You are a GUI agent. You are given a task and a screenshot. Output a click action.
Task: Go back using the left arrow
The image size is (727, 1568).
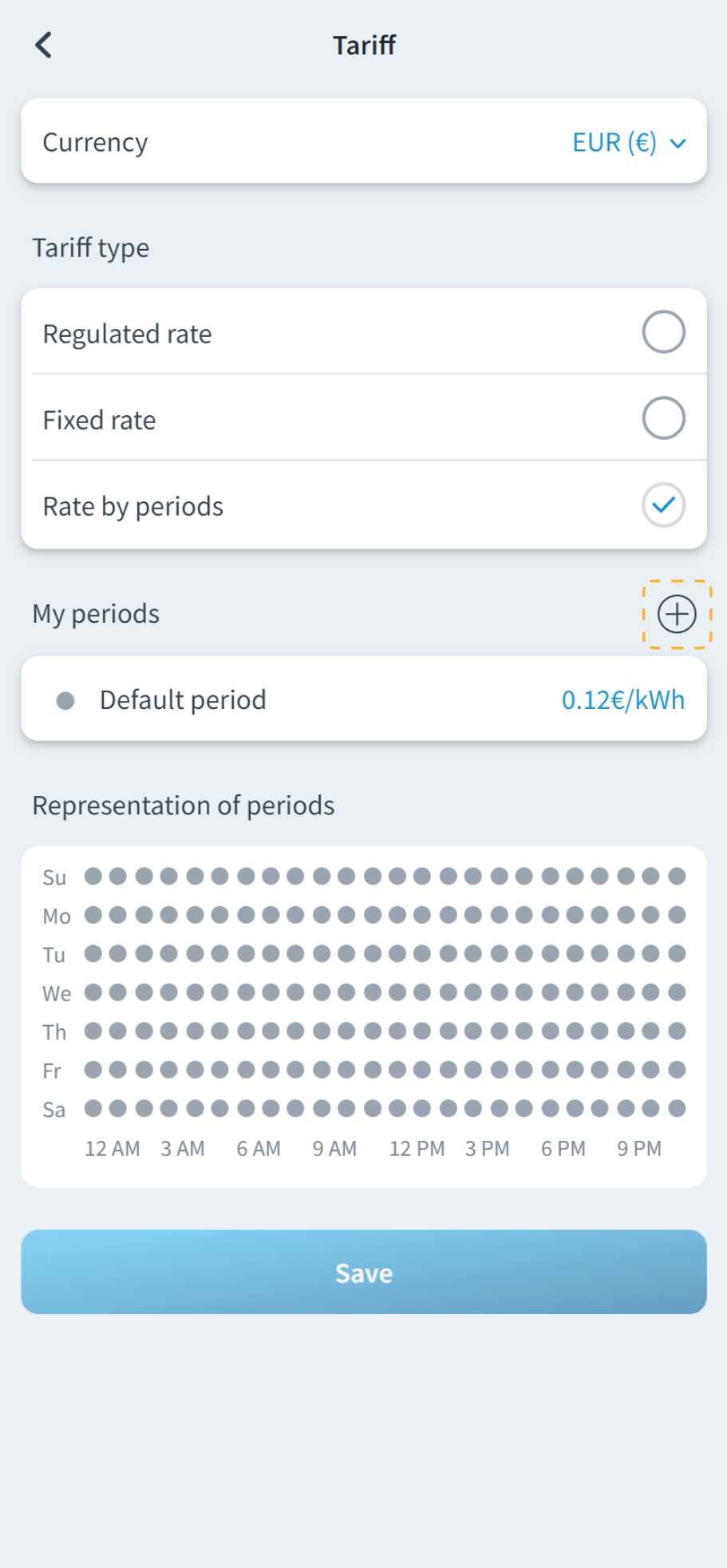44,46
